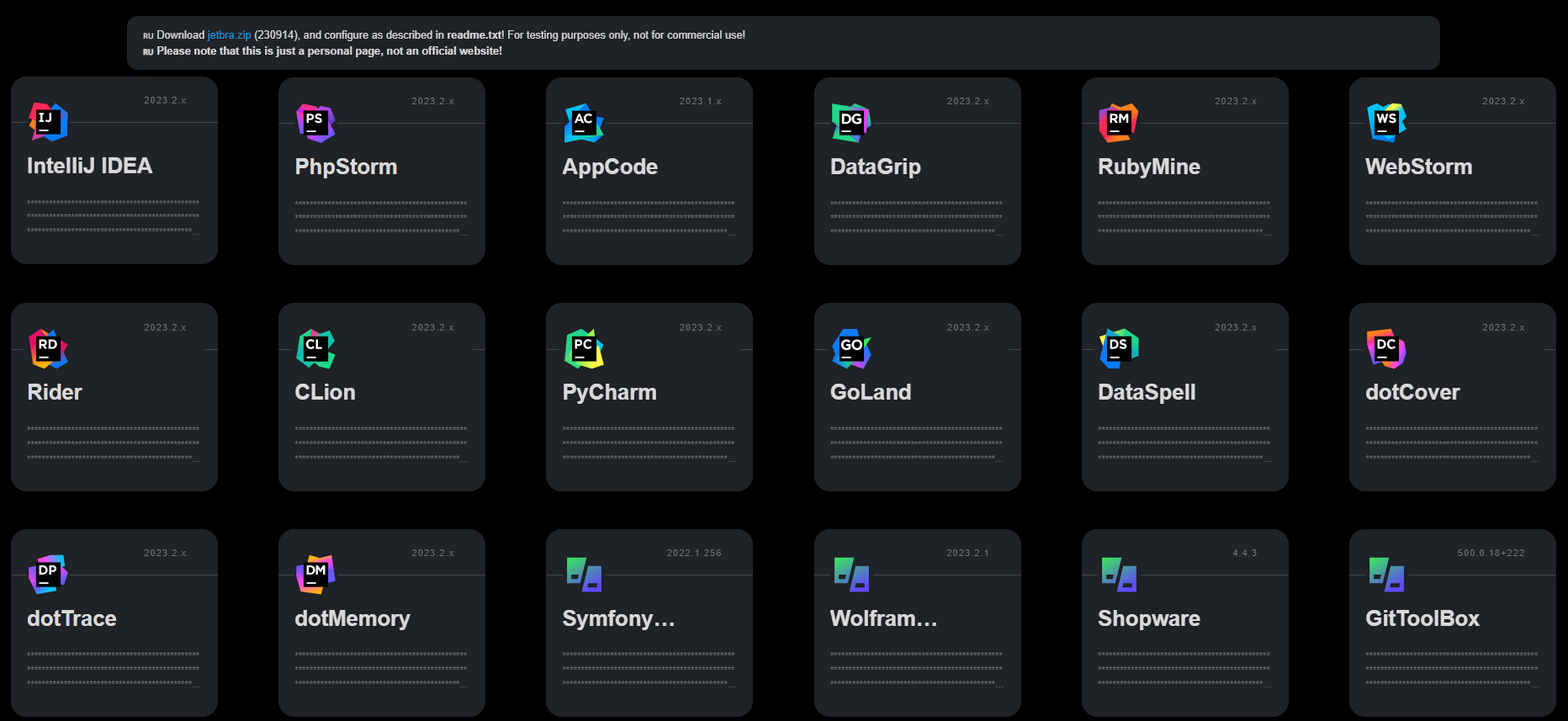The image size is (1568, 721).
Task: Click the AppCode title
Action: coord(610,167)
